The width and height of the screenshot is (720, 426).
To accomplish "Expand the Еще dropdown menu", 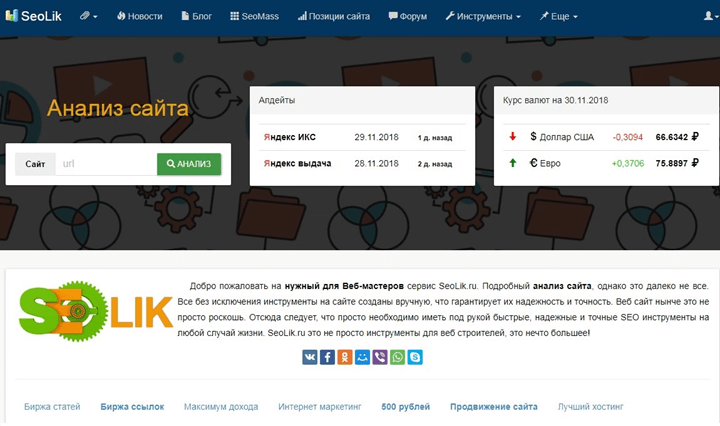I will point(558,16).
